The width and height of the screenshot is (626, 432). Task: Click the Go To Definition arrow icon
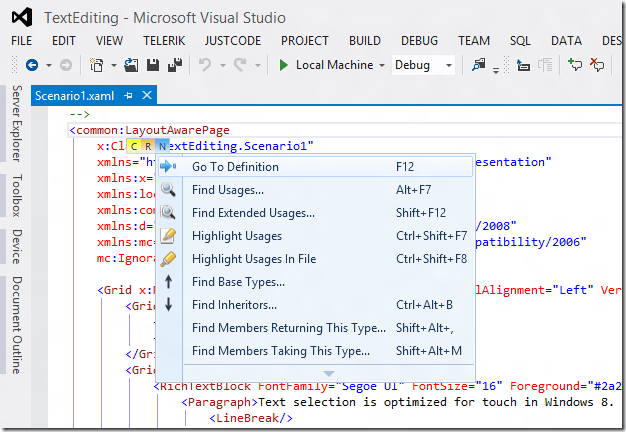click(x=168, y=167)
